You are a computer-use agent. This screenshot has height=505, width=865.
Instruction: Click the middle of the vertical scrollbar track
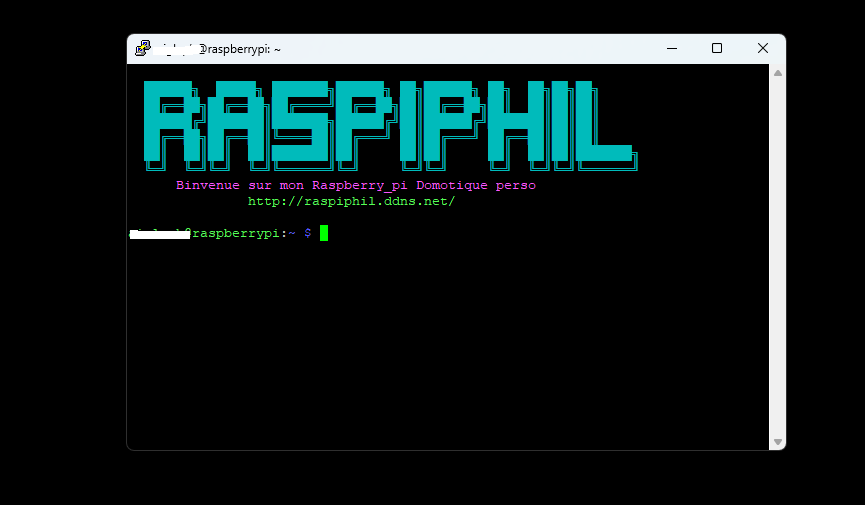pyautogui.click(x=777, y=257)
